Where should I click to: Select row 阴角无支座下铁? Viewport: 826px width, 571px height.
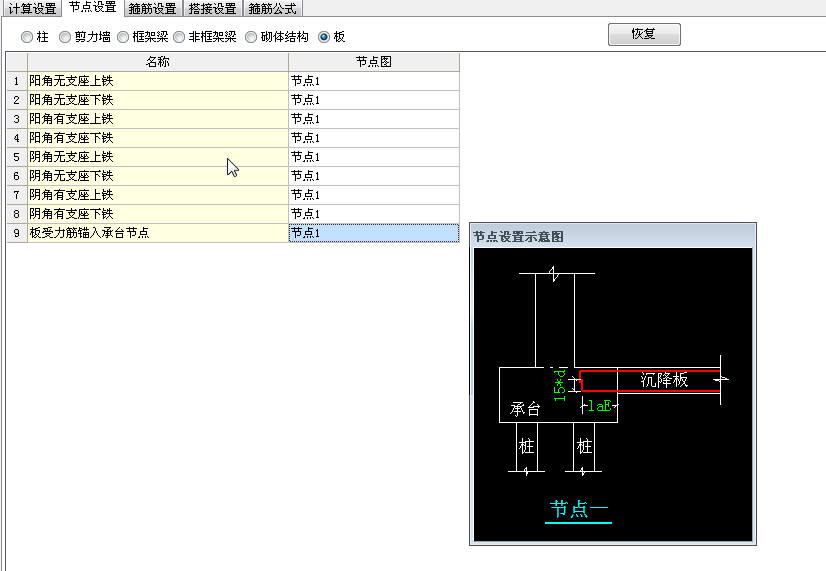[158, 176]
